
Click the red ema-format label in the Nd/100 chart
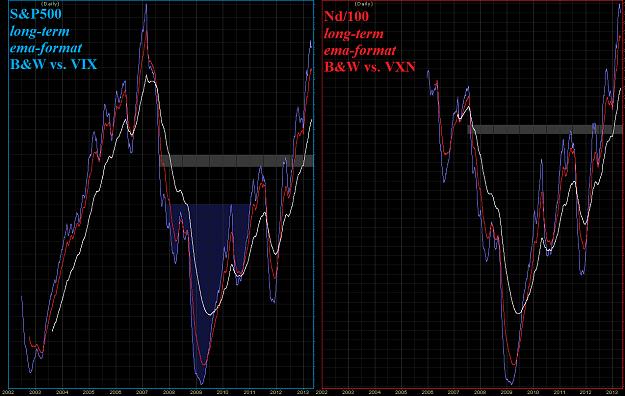360,50
